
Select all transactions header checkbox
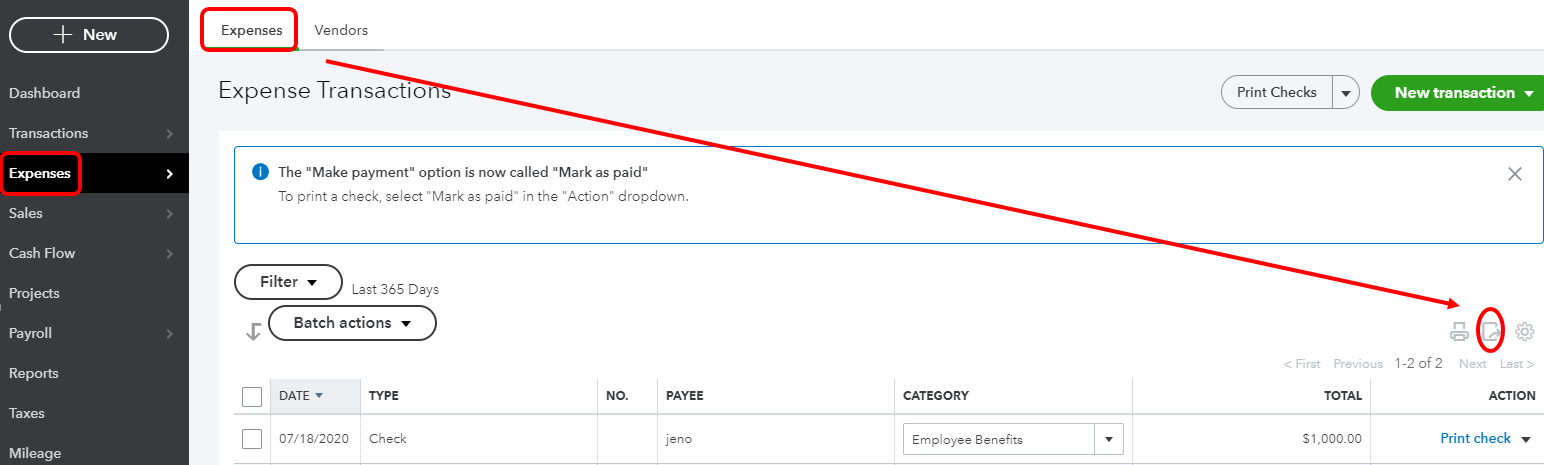tap(252, 396)
